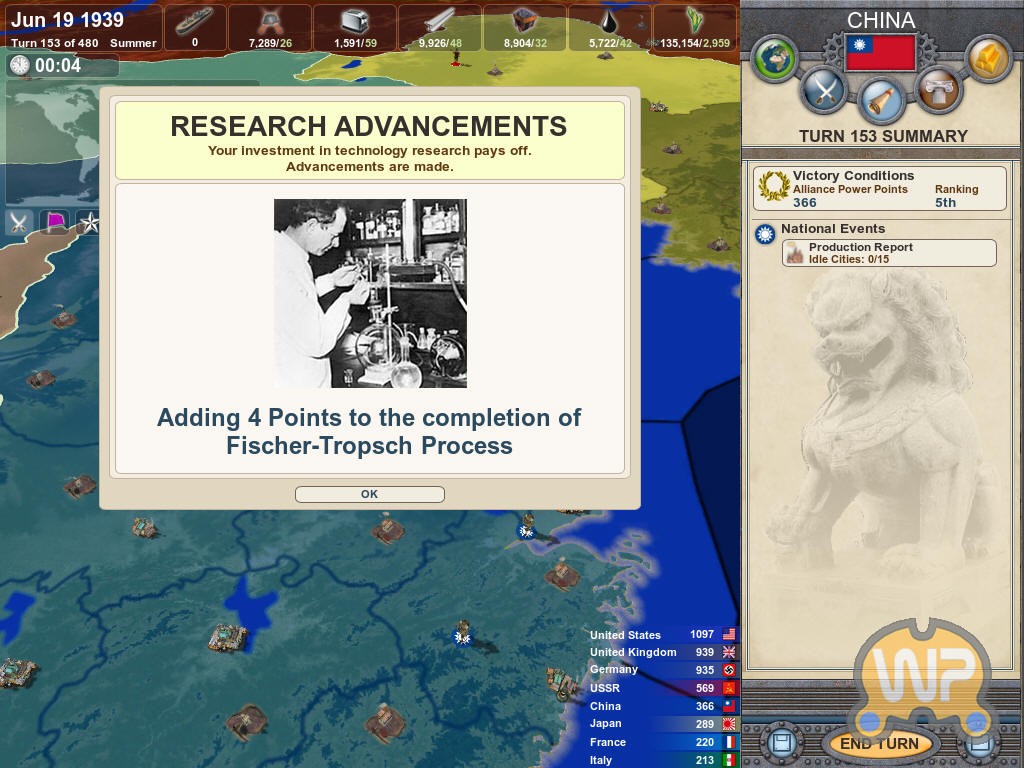Screen dimensions: 1024x768
Task: Open the column pillar icon
Action: (x=938, y=91)
